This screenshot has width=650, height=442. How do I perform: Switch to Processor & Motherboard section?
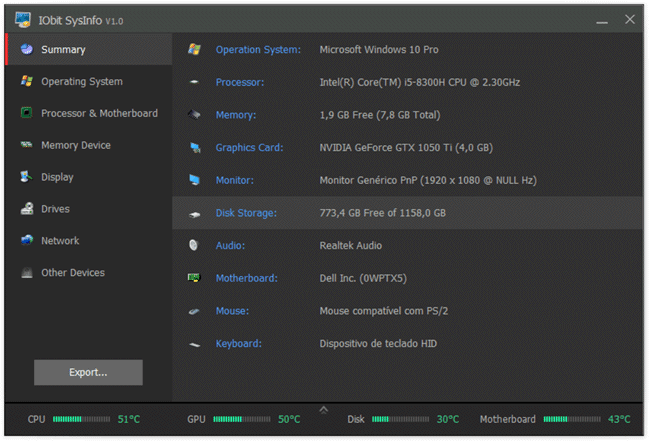(98, 114)
